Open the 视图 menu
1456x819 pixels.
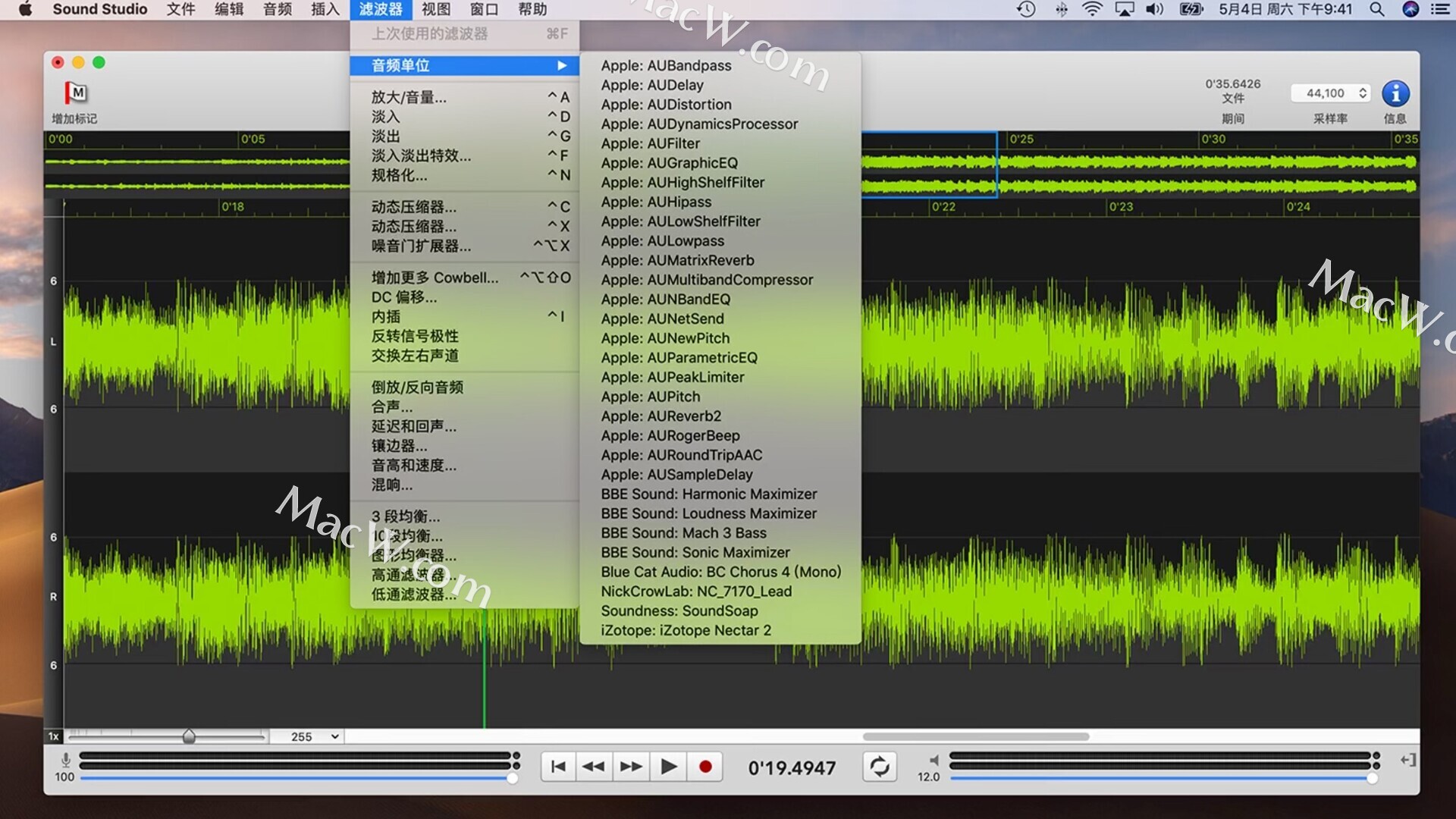(436, 9)
